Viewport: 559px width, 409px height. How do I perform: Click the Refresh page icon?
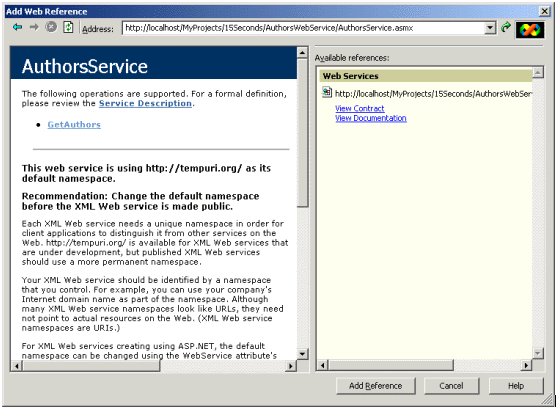tap(68, 27)
